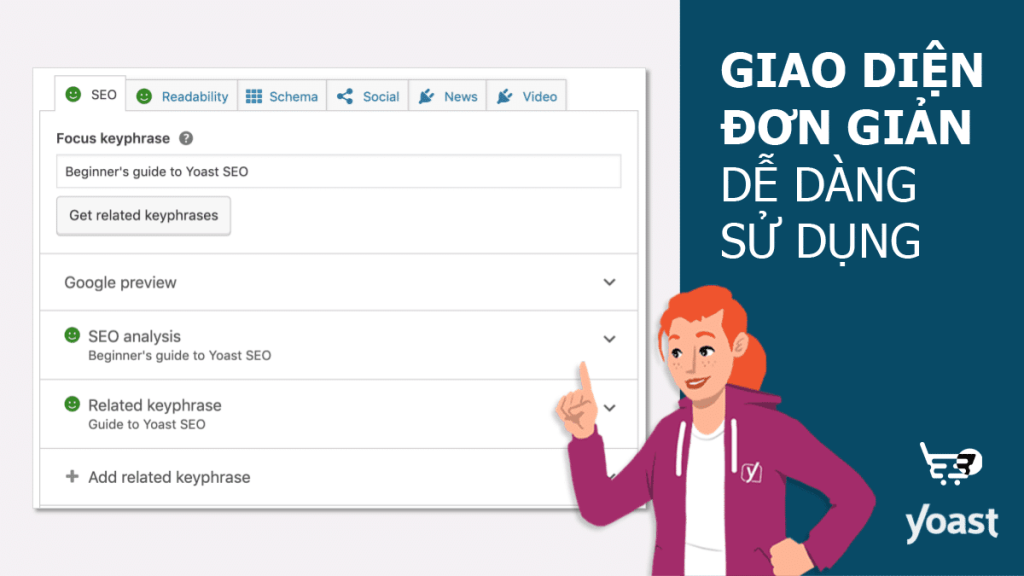The width and height of the screenshot is (1024, 576).
Task: Click Get related keyphrases button
Action: click(x=144, y=216)
